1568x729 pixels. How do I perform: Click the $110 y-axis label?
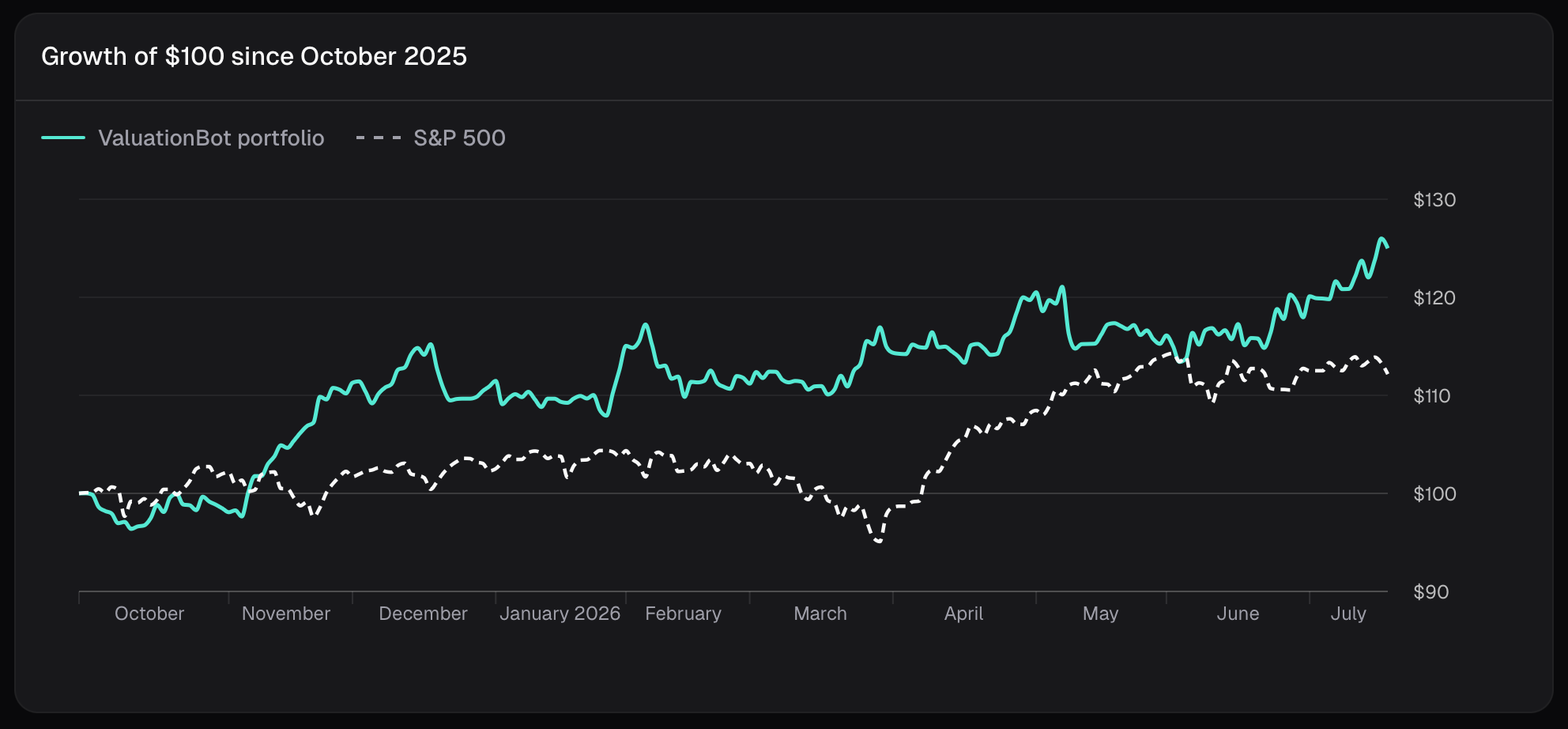(1432, 396)
